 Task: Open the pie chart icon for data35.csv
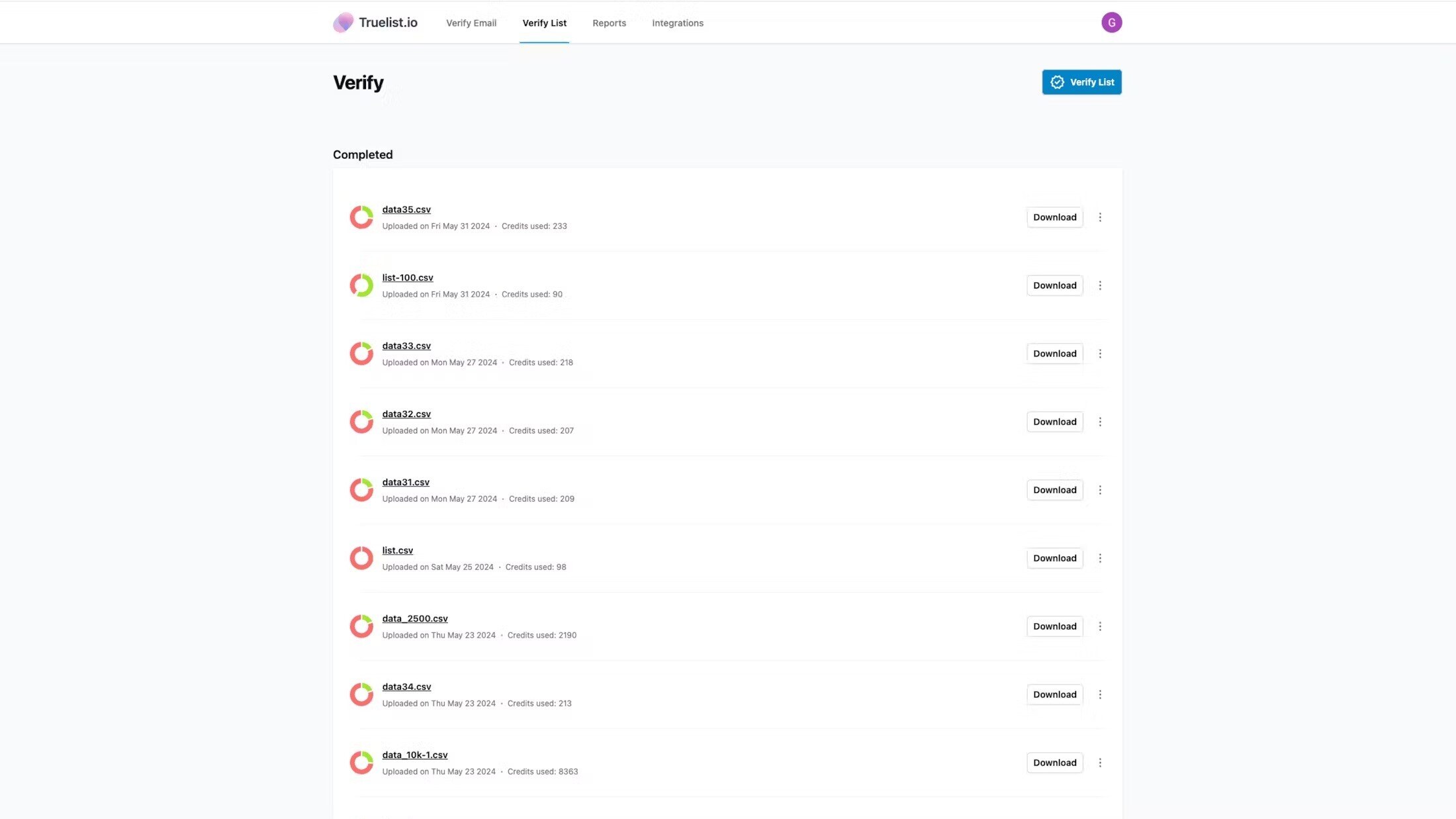click(361, 217)
